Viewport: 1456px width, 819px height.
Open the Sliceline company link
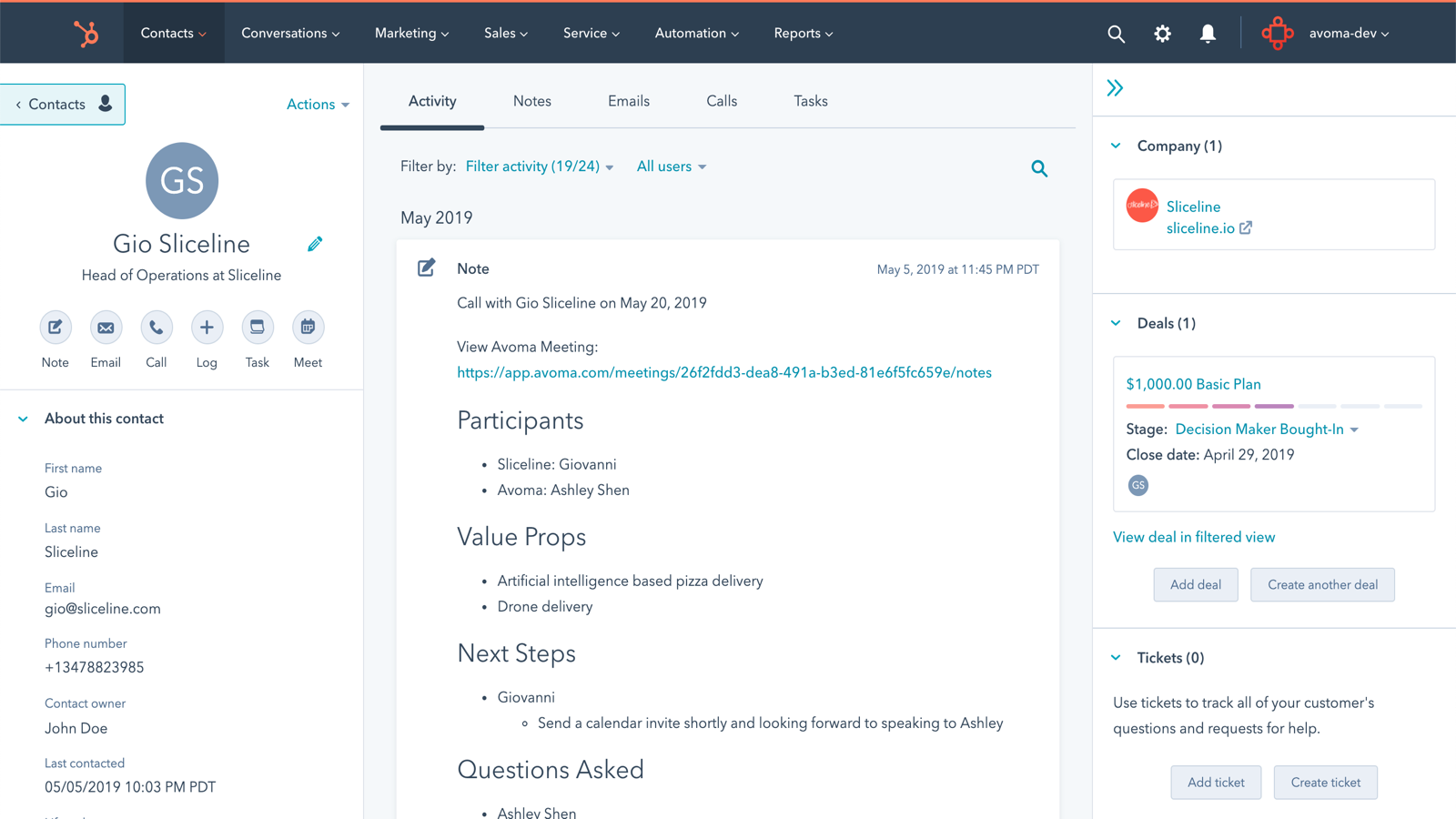click(1193, 207)
